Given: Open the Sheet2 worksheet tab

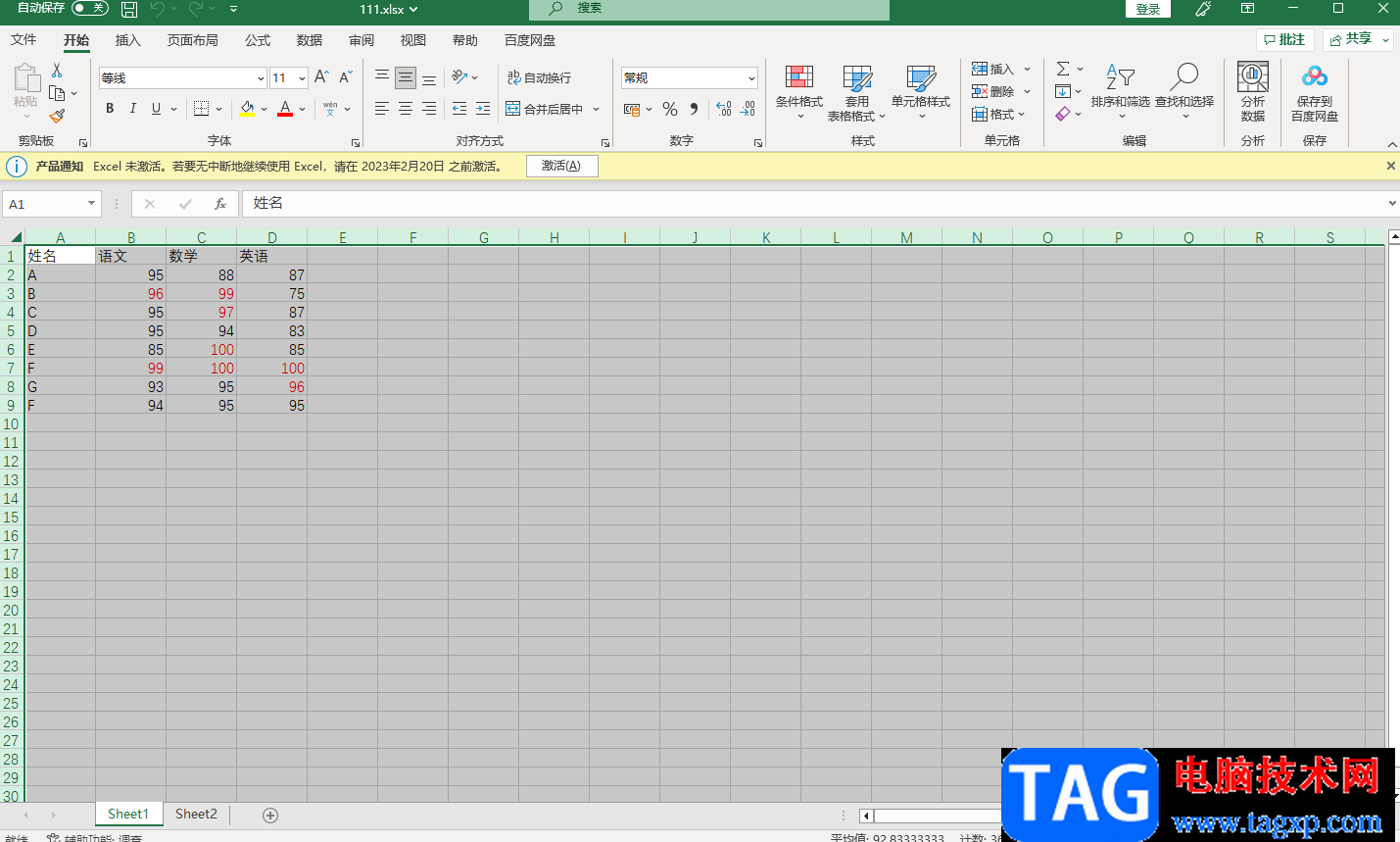Looking at the screenshot, I should coord(196,815).
